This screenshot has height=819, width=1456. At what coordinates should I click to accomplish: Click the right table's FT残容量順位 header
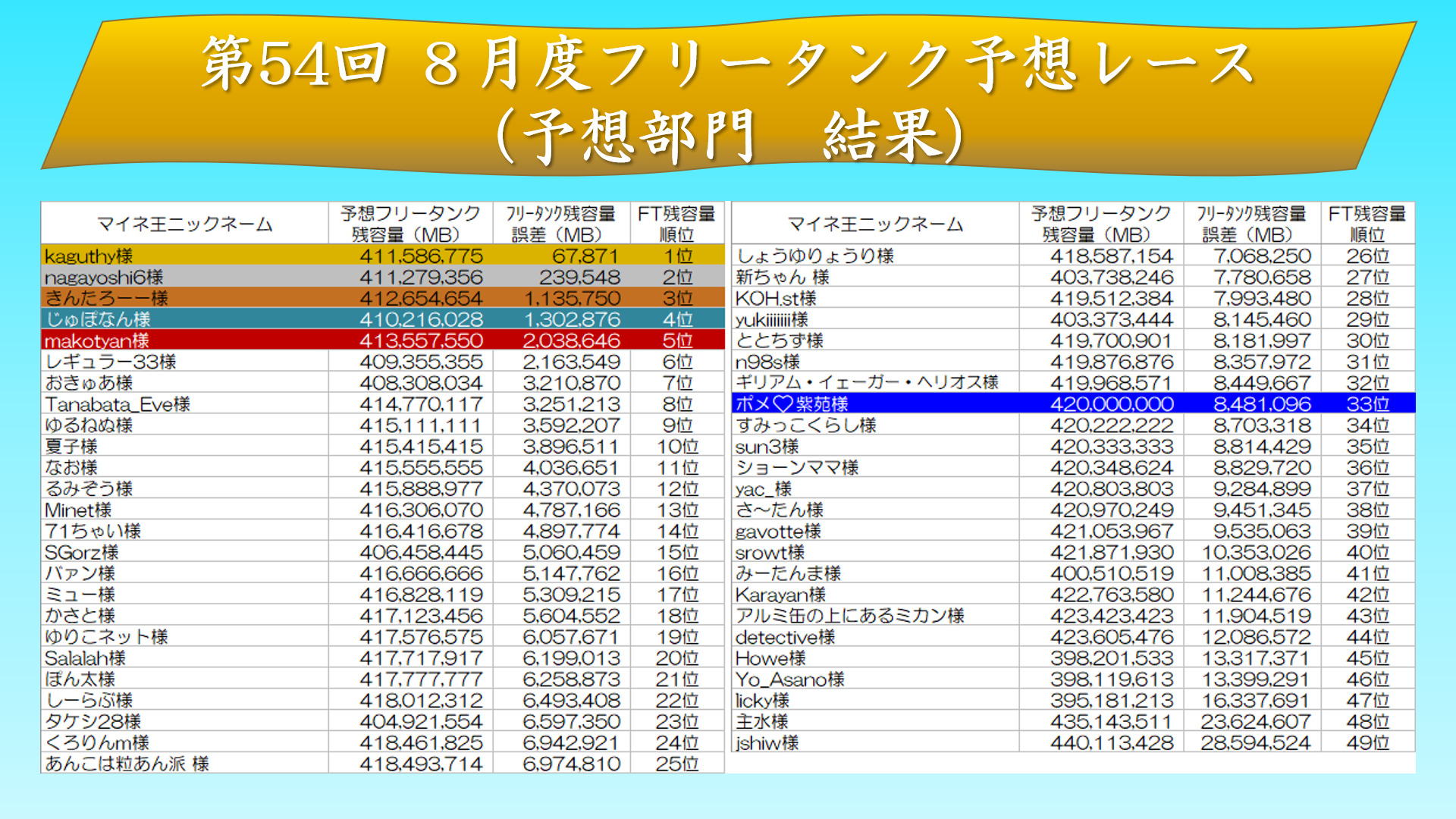[x=1367, y=224]
